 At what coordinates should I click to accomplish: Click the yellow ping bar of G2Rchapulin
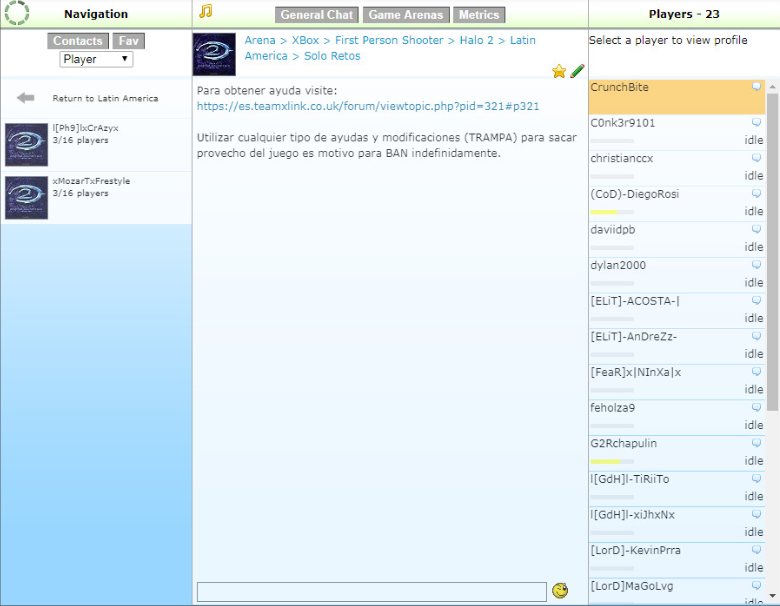click(x=605, y=461)
